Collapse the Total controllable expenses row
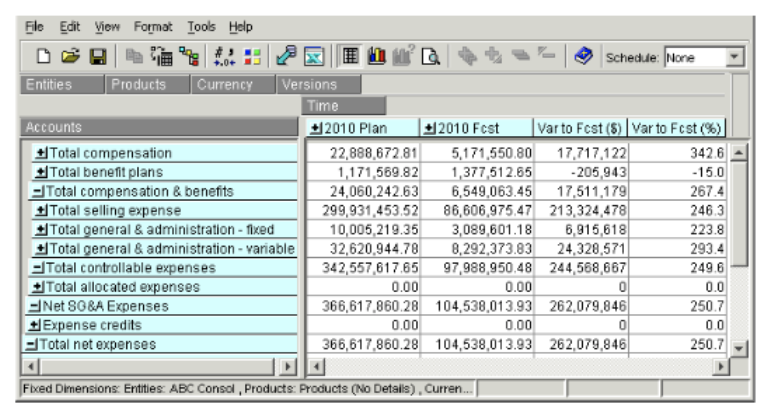Screen dimensions: 772x420 tap(37, 268)
